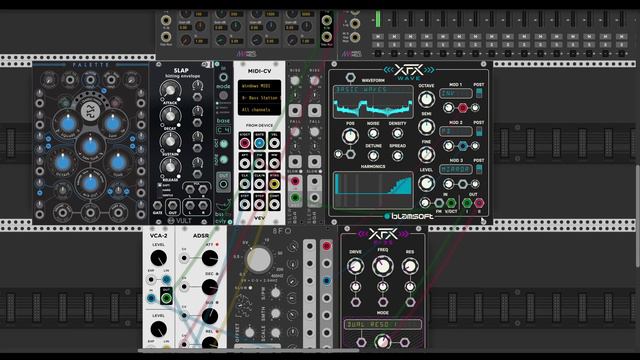Open the BASIC WAVES waveform selector
The height and width of the screenshot is (360, 640).
pyautogui.click(x=373, y=89)
